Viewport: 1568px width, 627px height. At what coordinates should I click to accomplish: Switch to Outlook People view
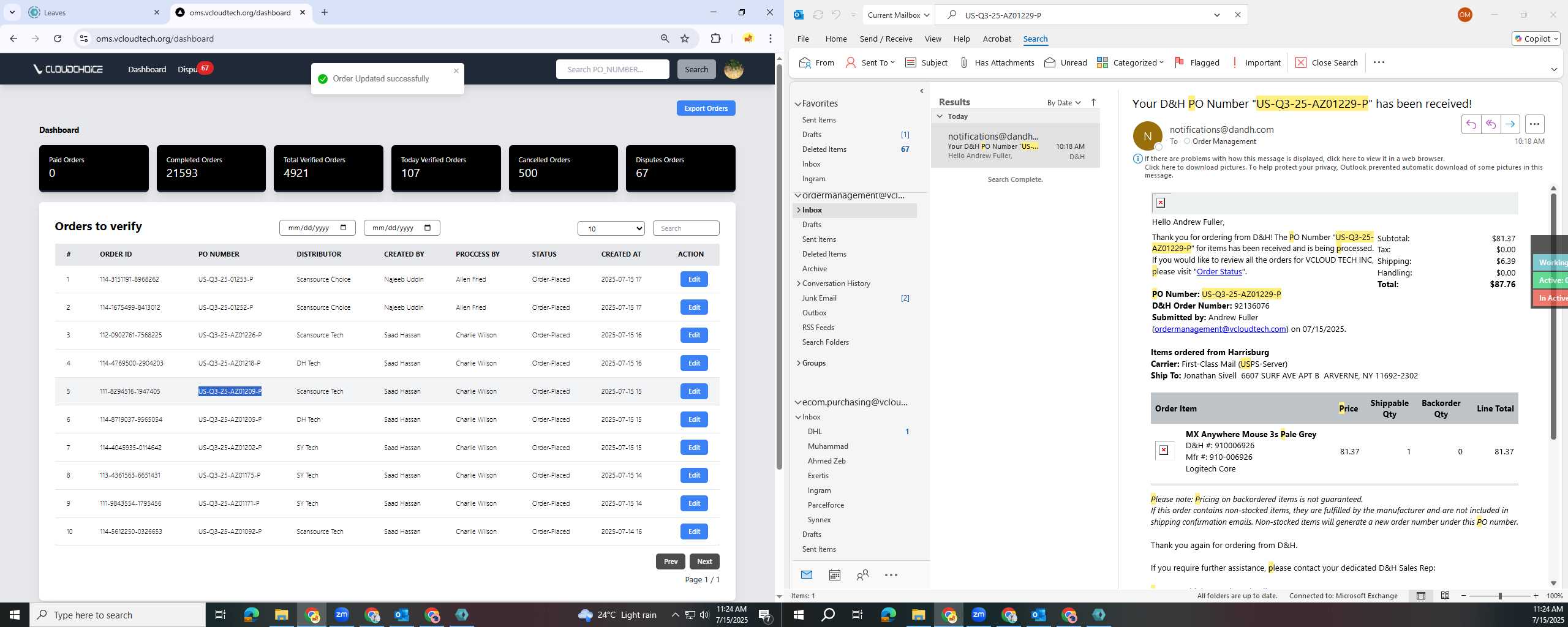coord(862,575)
